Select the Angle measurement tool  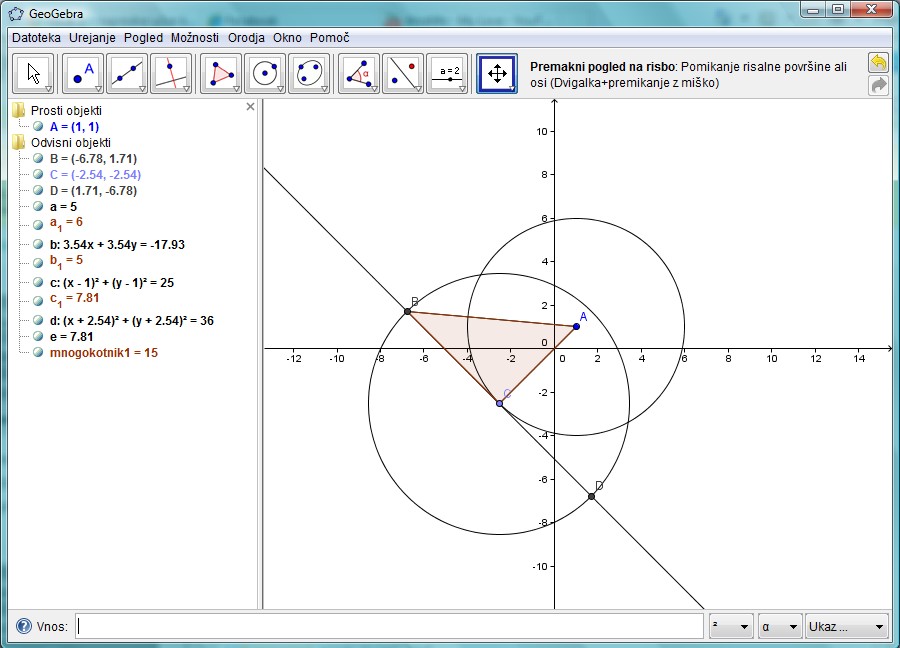[359, 73]
